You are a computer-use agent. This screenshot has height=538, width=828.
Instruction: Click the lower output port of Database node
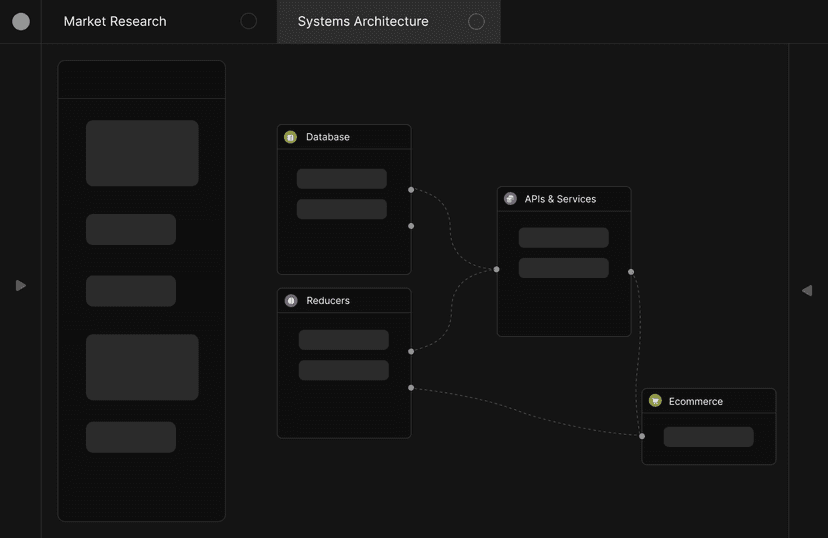[x=411, y=226]
